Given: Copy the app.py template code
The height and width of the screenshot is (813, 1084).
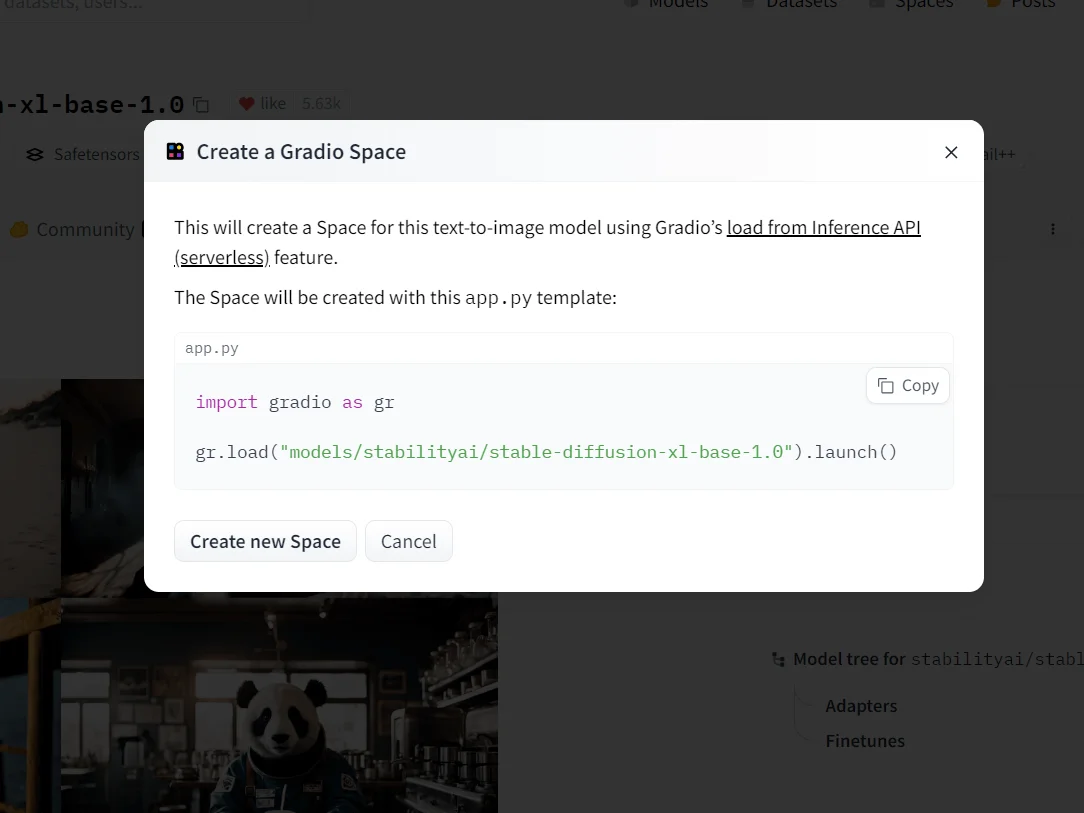Looking at the screenshot, I should [908, 386].
